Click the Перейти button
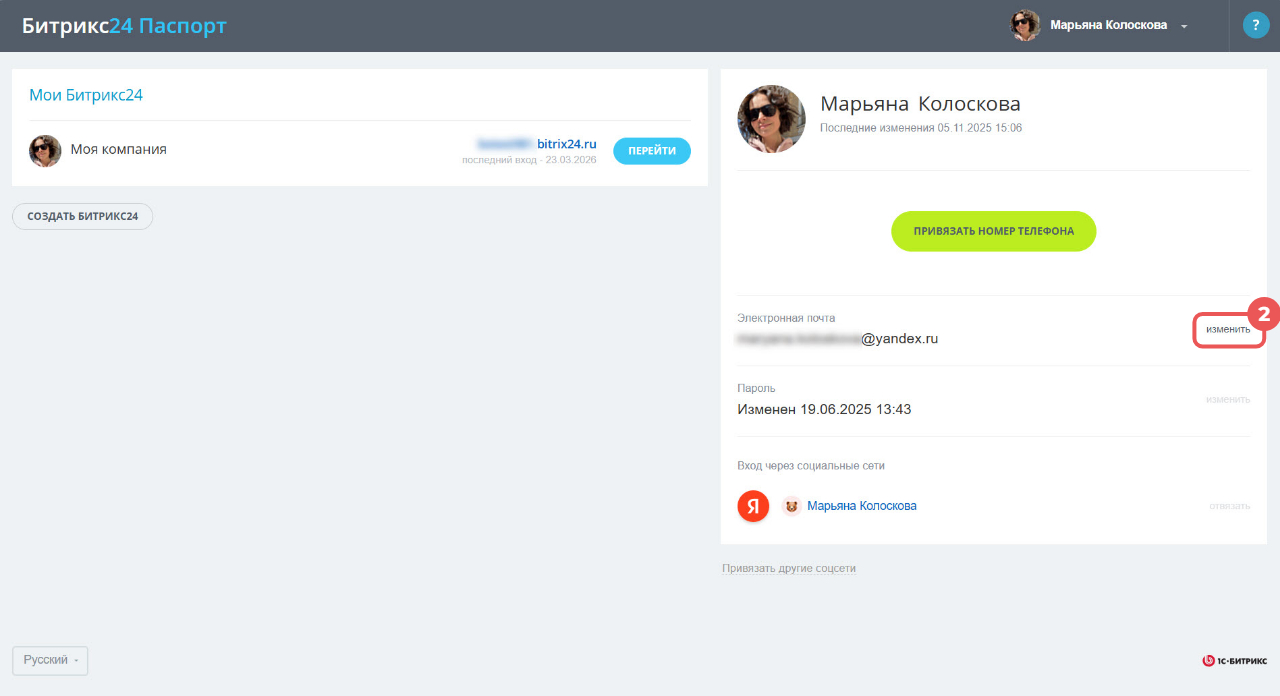The height and width of the screenshot is (696, 1280). (652, 151)
